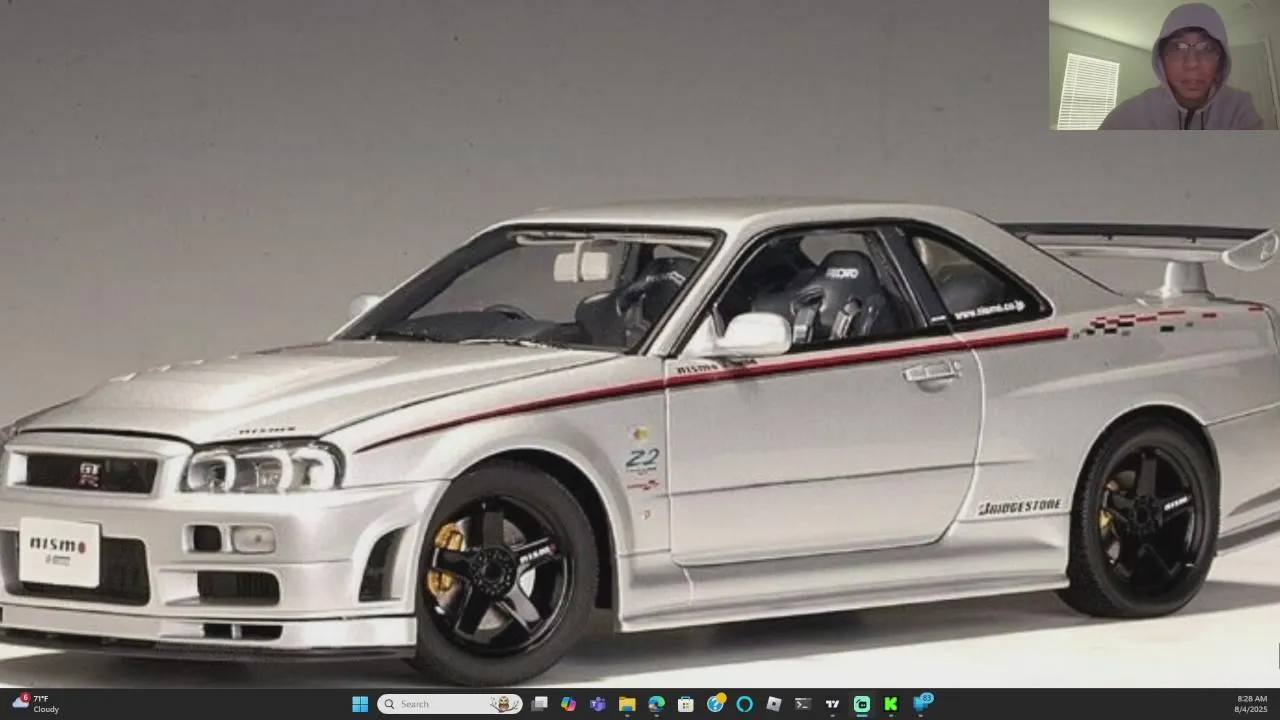Open the Alexa ring icon
The height and width of the screenshot is (720, 1280).
pos(744,704)
